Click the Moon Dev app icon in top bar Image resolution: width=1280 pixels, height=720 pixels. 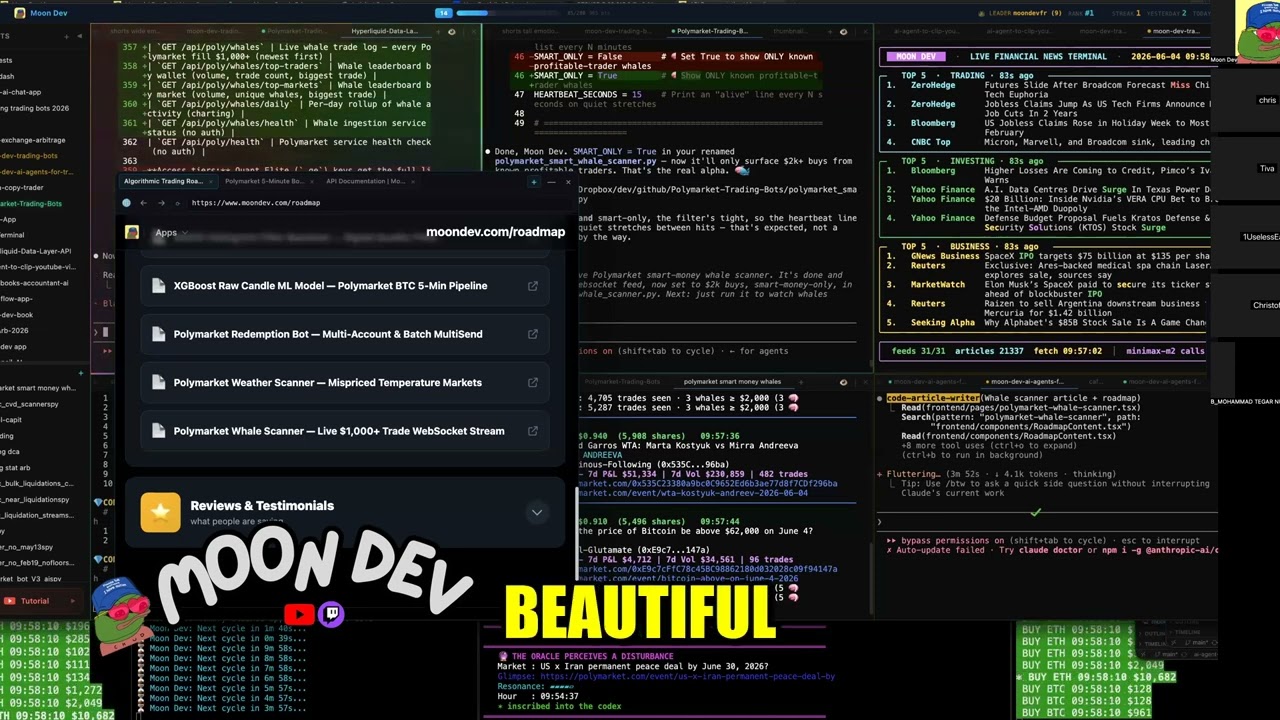point(20,13)
